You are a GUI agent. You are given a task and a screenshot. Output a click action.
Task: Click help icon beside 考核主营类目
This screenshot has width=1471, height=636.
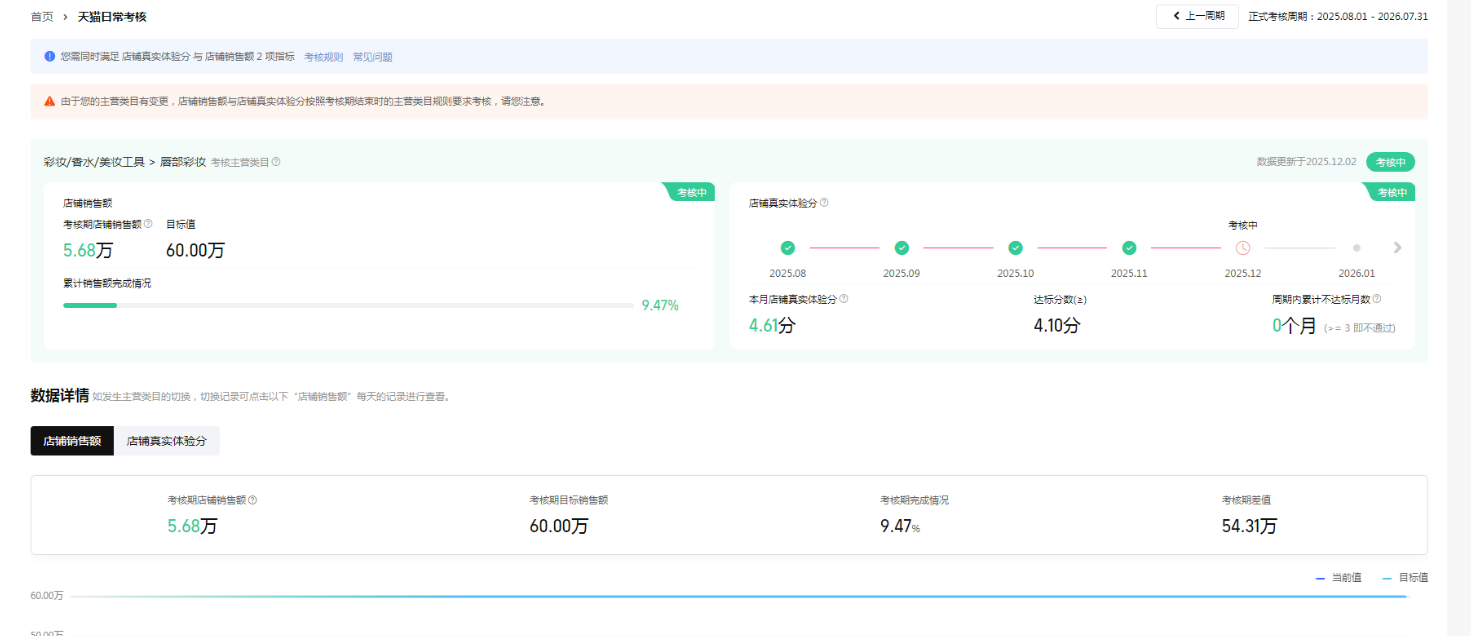[276, 162]
